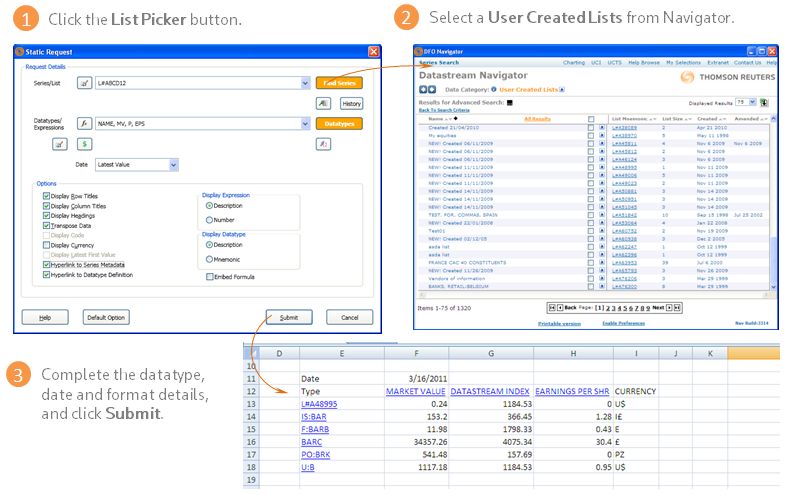Open the Displayed Results 75 dropdown
This screenshot has width=787, height=495.
(752, 102)
